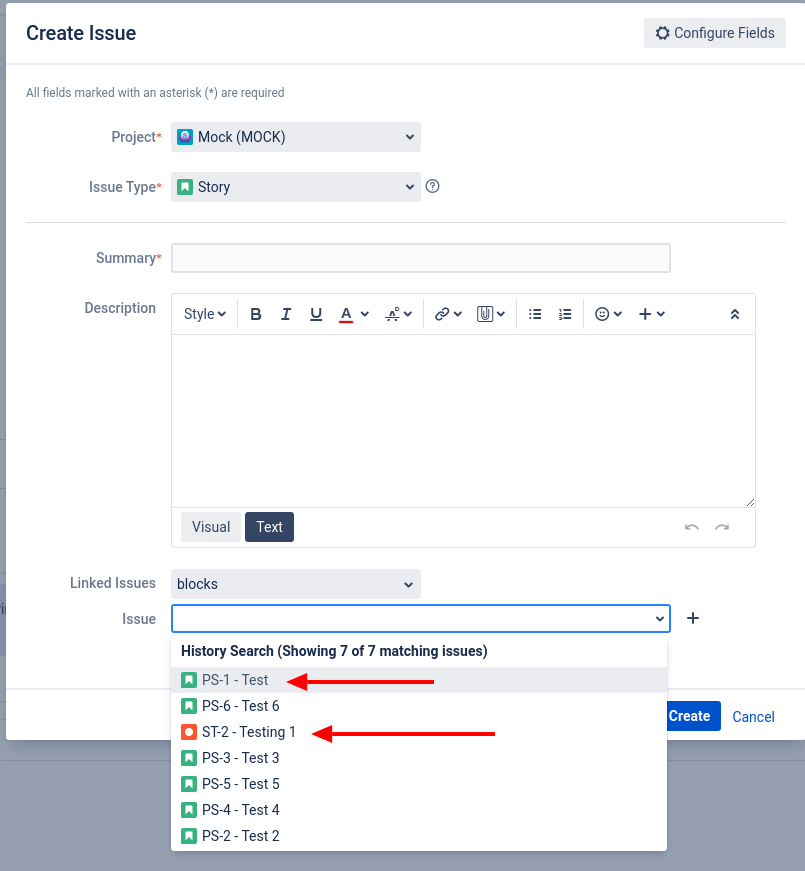805x871 pixels.
Task: Select issue ST-2 - Testing 1
Action: (x=419, y=732)
